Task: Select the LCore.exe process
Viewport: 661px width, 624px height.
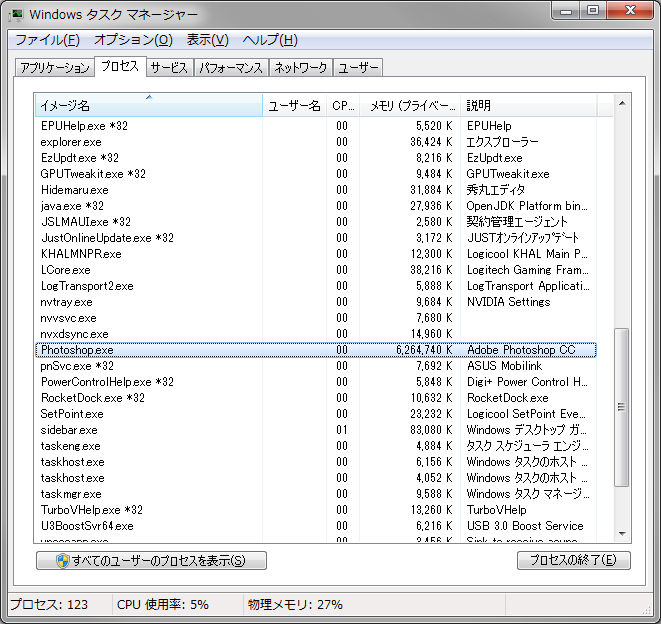Action: (316, 270)
